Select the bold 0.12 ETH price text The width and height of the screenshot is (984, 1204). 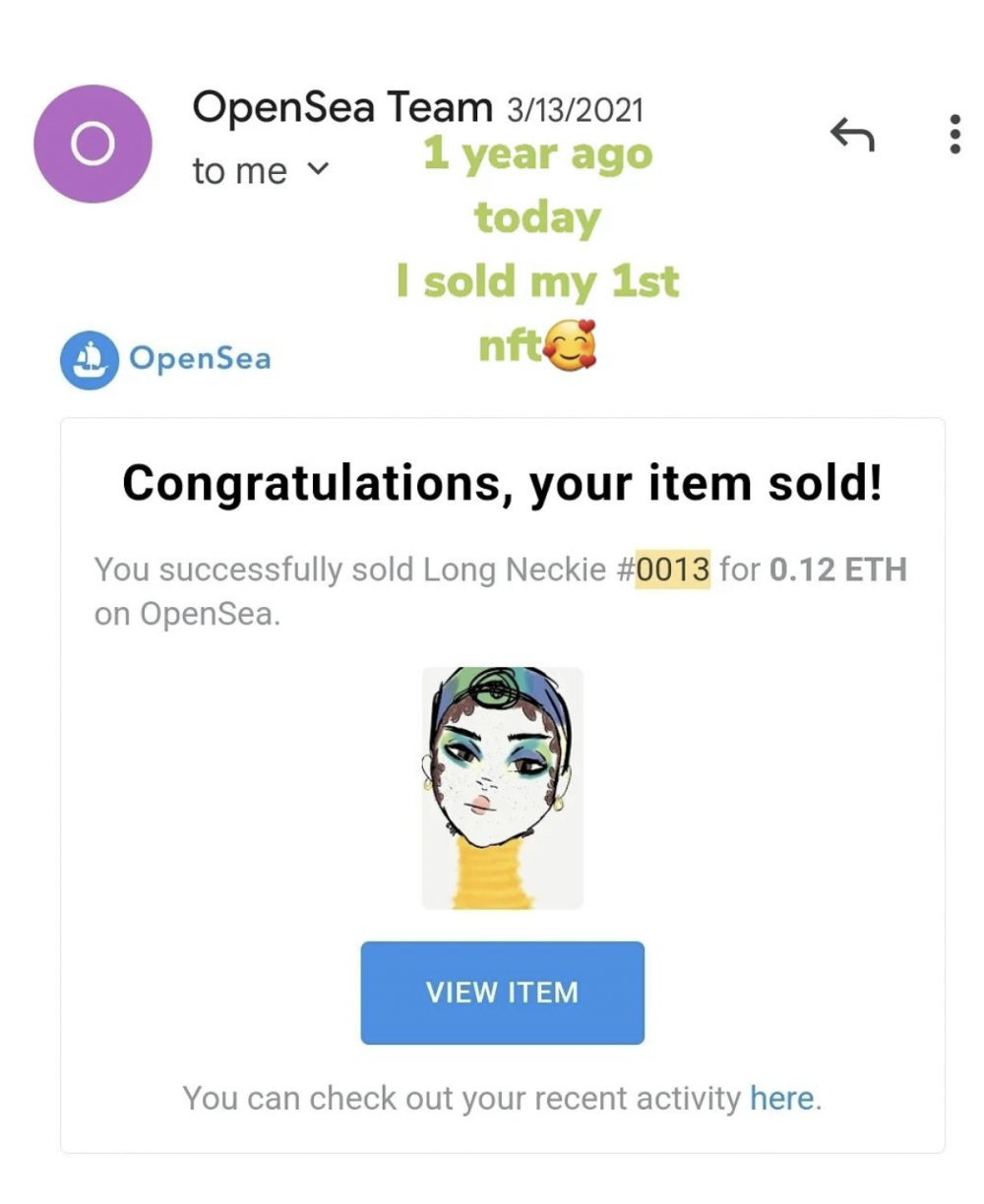[837, 570]
